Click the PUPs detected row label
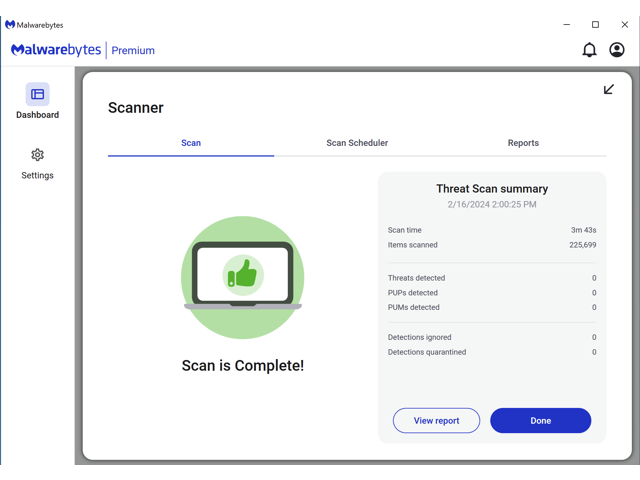Image resolution: width=640 pixels, height=480 pixels. (413, 293)
